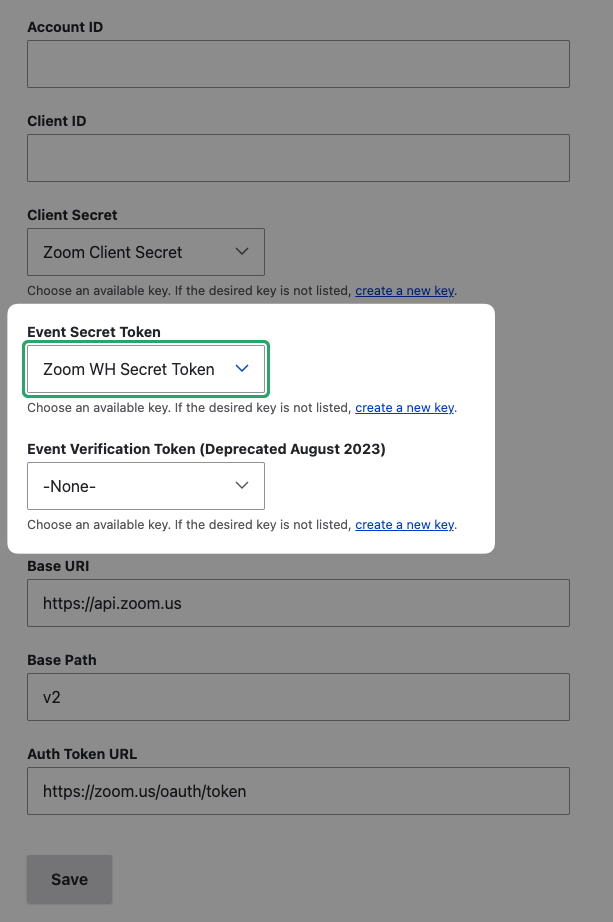Click the 'Event Secret Token' label
This screenshot has height=922, width=613.
tap(94, 332)
